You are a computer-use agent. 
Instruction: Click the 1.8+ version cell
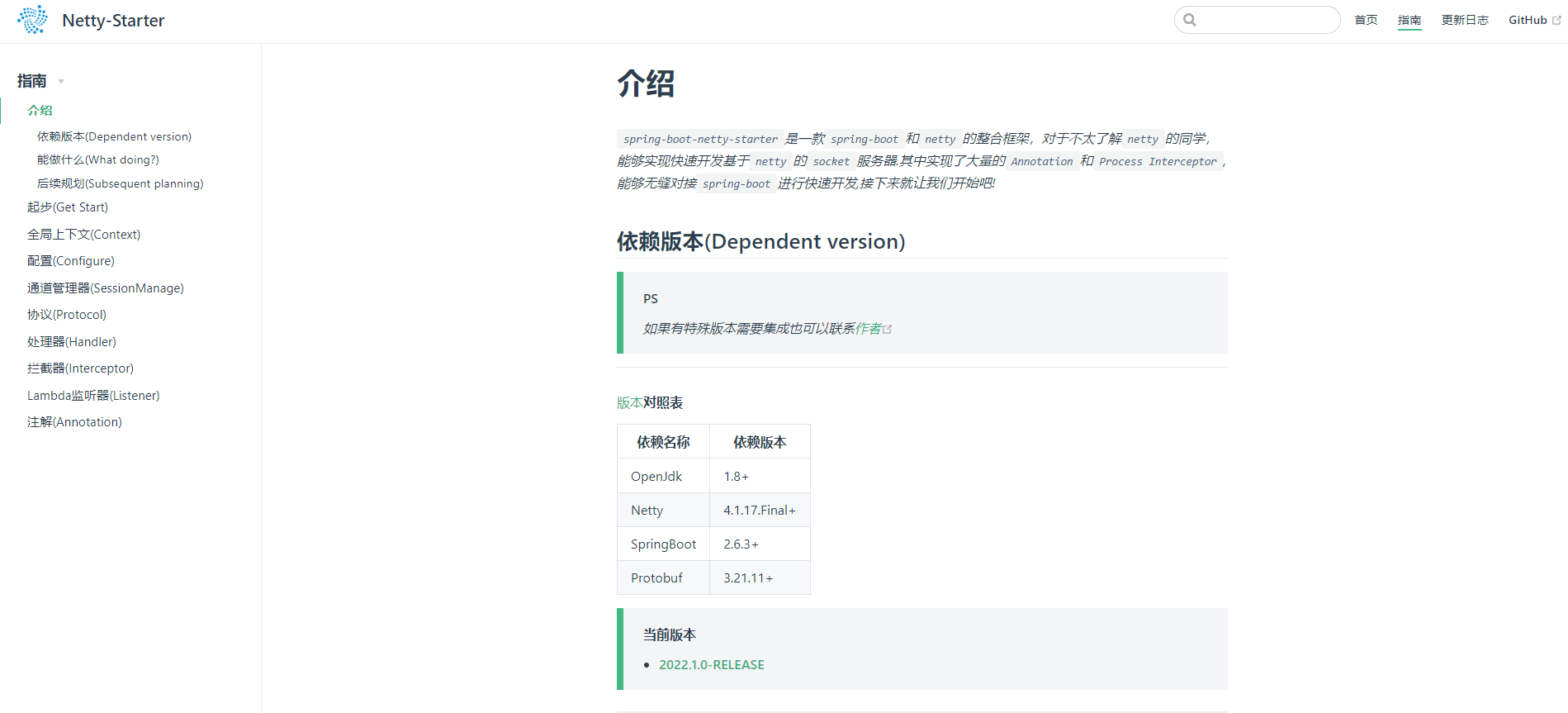pyautogui.click(x=760, y=477)
